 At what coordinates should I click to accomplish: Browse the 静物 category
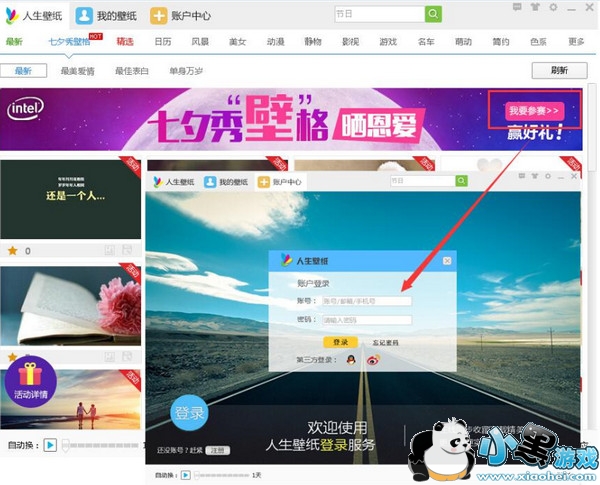tap(313, 41)
